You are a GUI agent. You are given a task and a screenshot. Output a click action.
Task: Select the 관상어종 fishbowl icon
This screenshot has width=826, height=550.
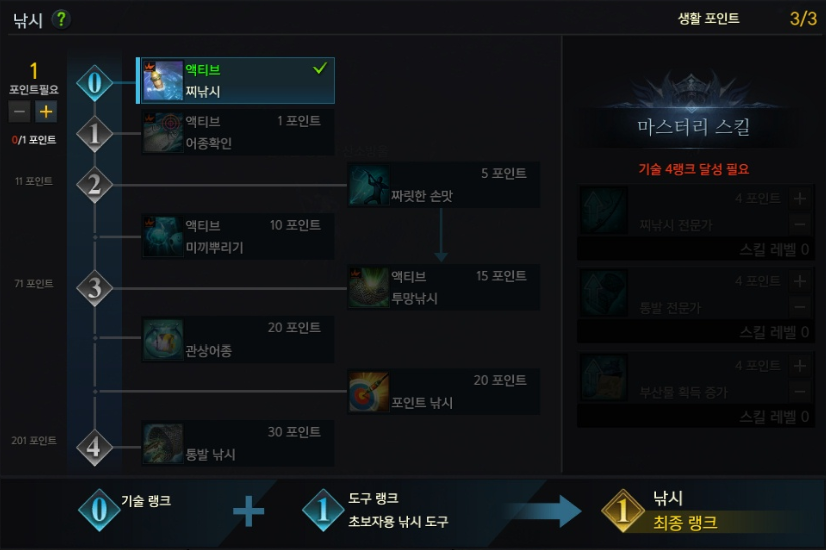[163, 339]
